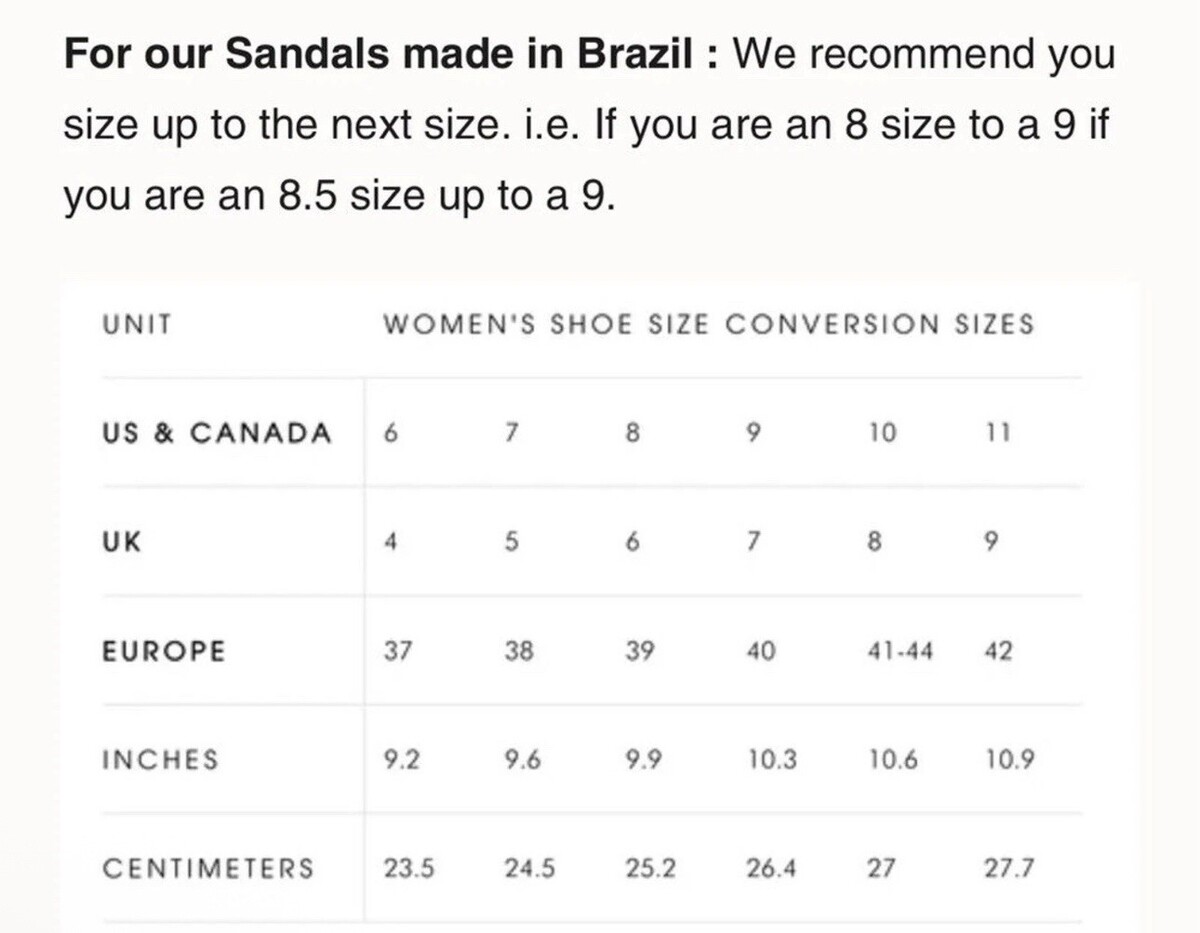
Task: Choose Europe size 37 cell
Action: (x=397, y=651)
